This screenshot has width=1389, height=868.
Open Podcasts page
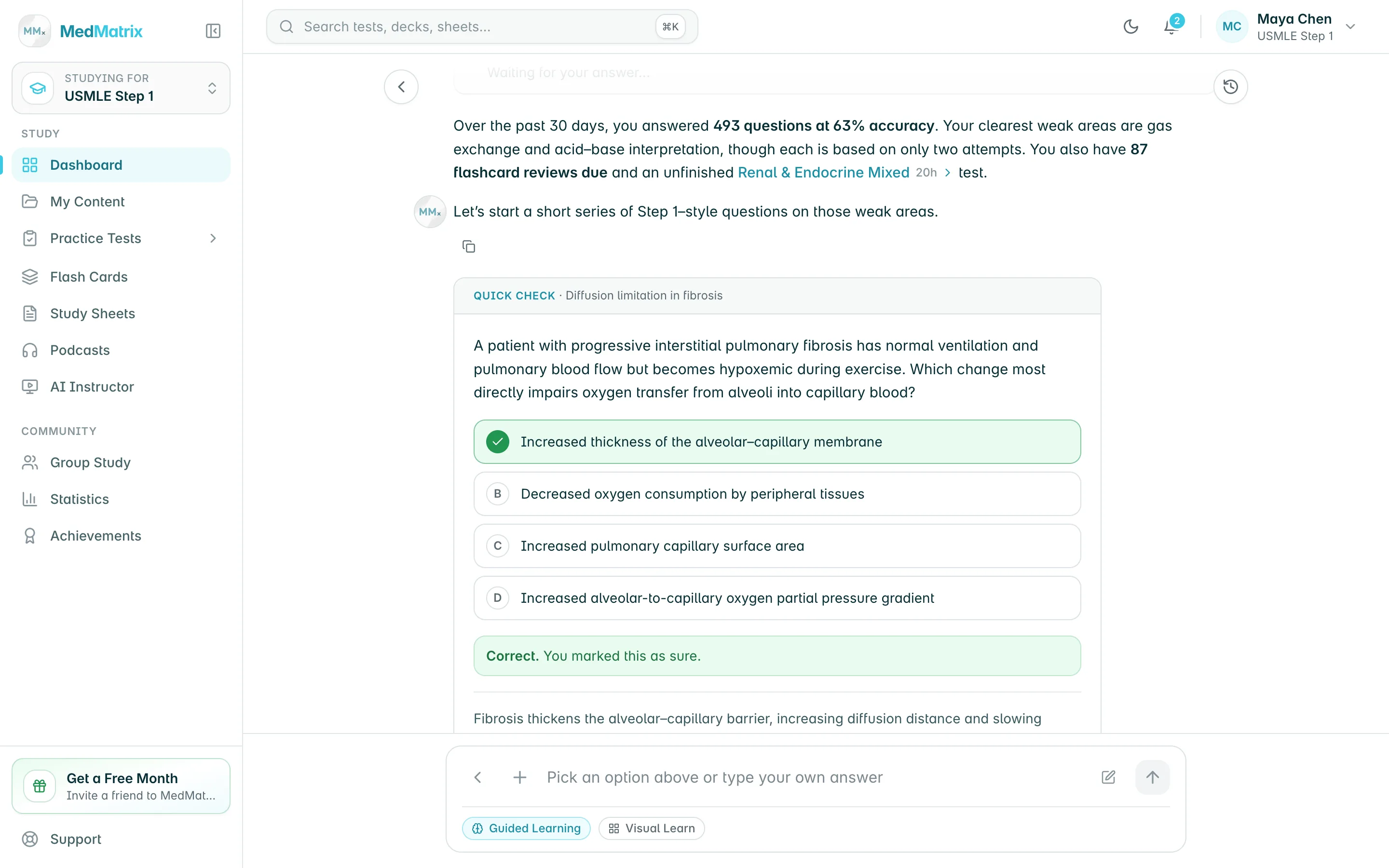click(121, 350)
